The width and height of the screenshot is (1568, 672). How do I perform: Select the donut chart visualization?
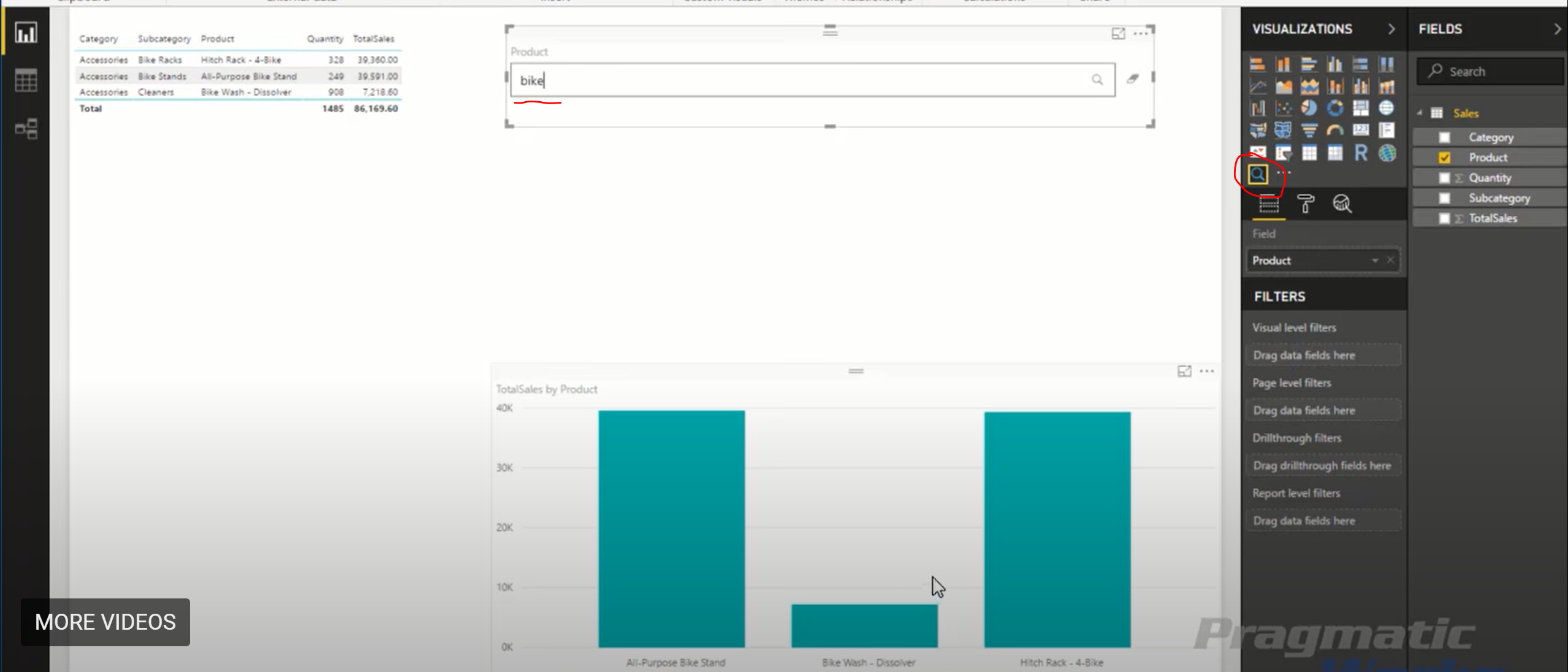1334,109
